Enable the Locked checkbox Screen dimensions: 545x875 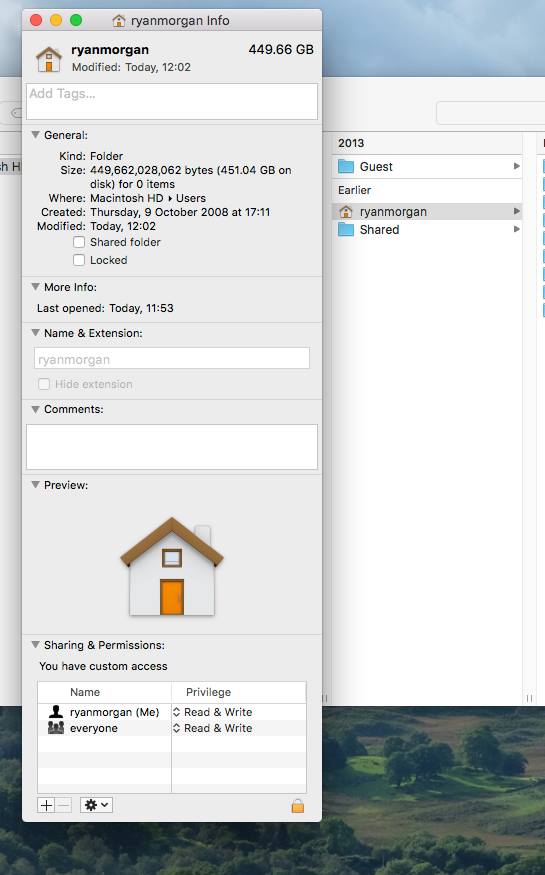click(79, 260)
